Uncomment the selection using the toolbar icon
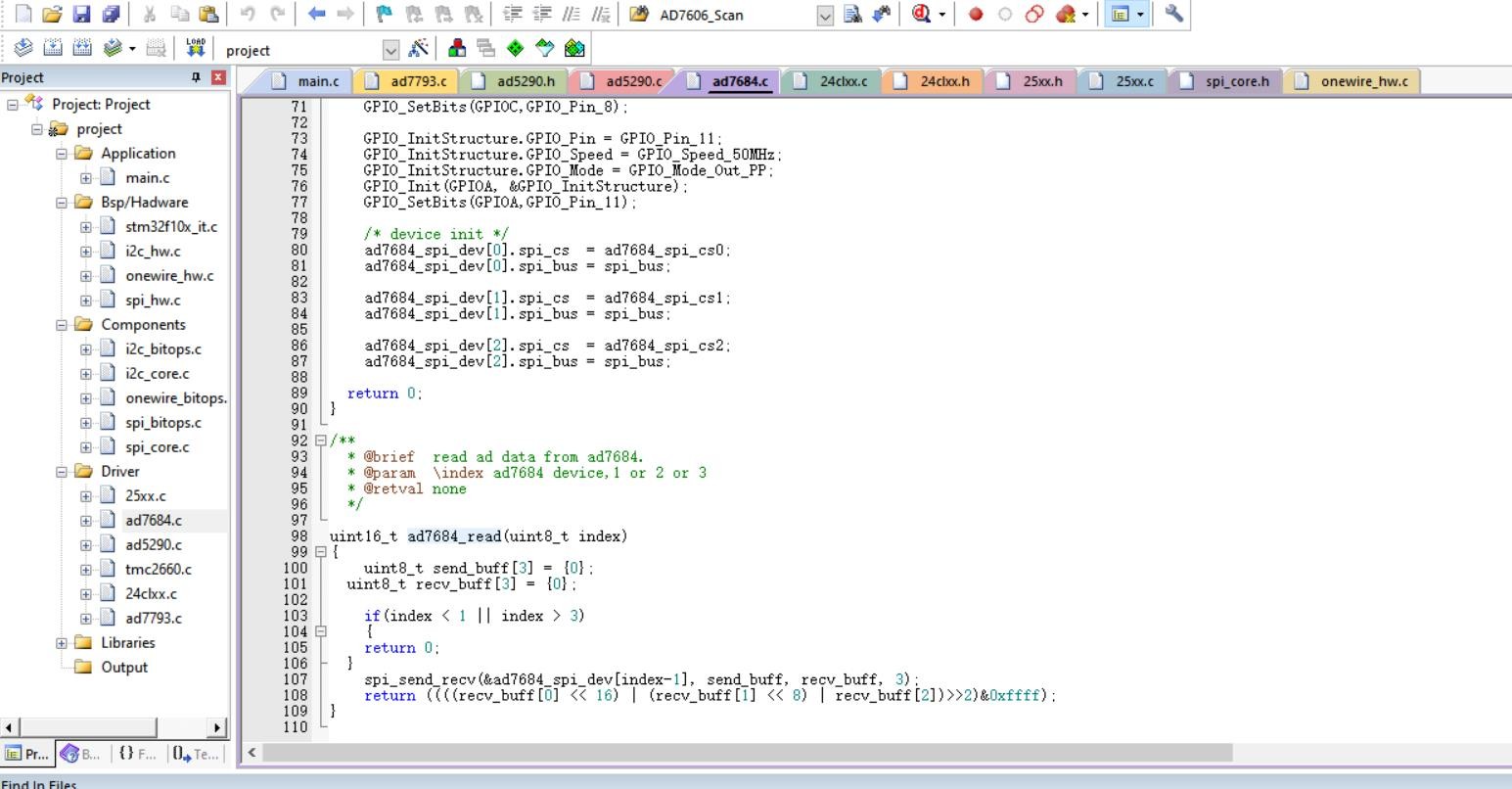Screen dimensions: 1512x789 (x=601, y=14)
